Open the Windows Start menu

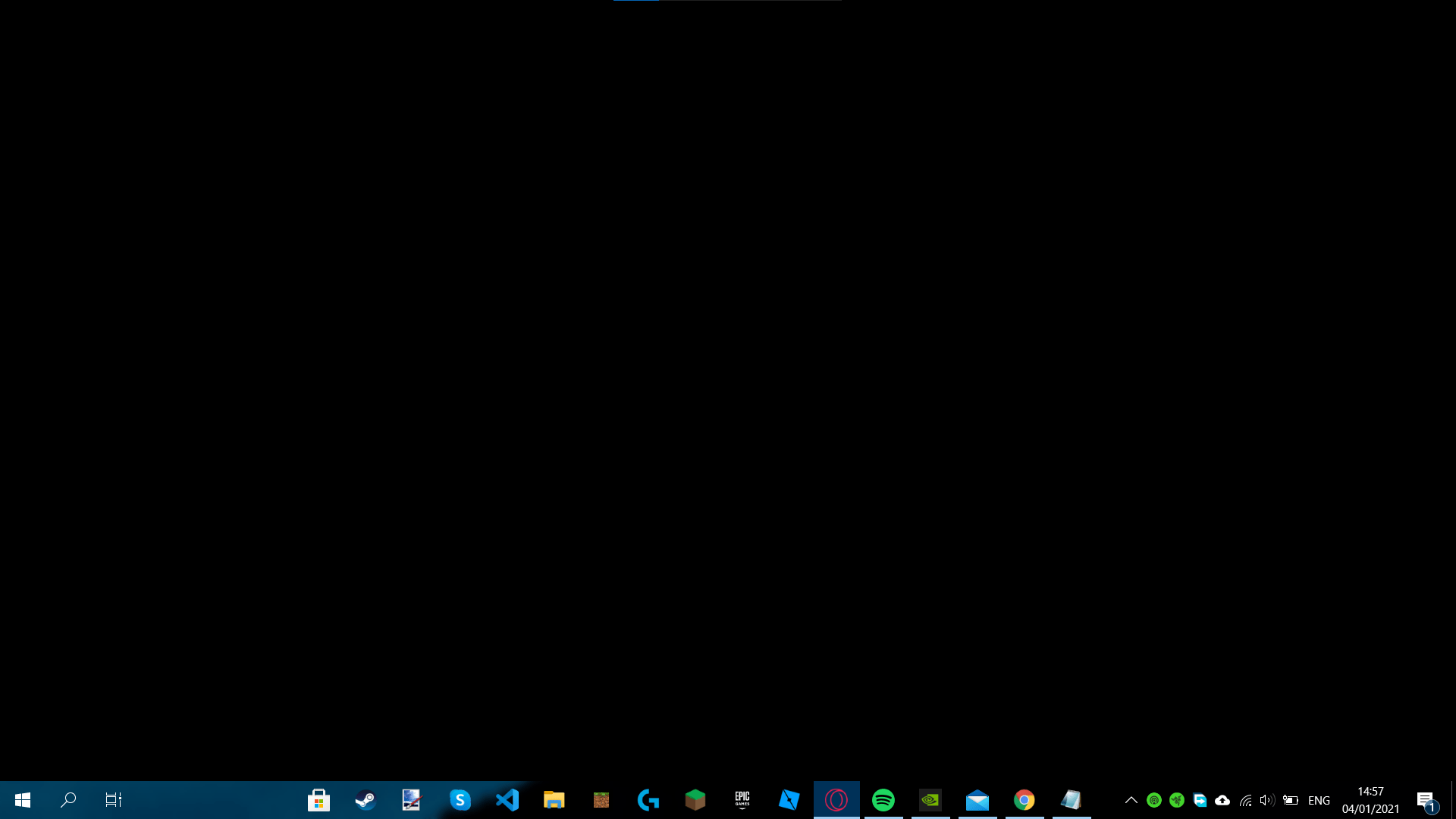tap(23, 800)
